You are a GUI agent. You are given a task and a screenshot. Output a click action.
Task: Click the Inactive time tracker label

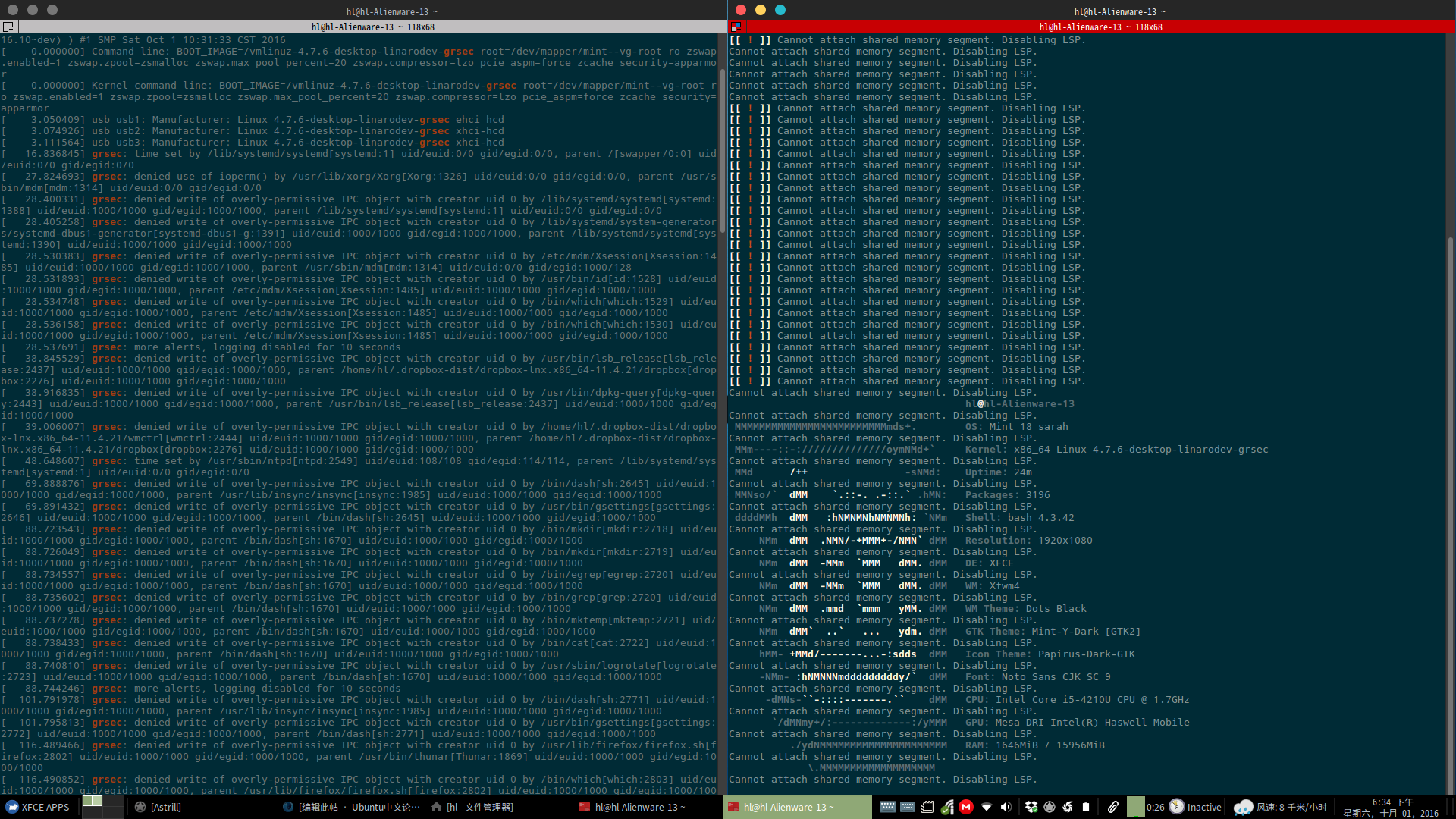tap(1204, 807)
